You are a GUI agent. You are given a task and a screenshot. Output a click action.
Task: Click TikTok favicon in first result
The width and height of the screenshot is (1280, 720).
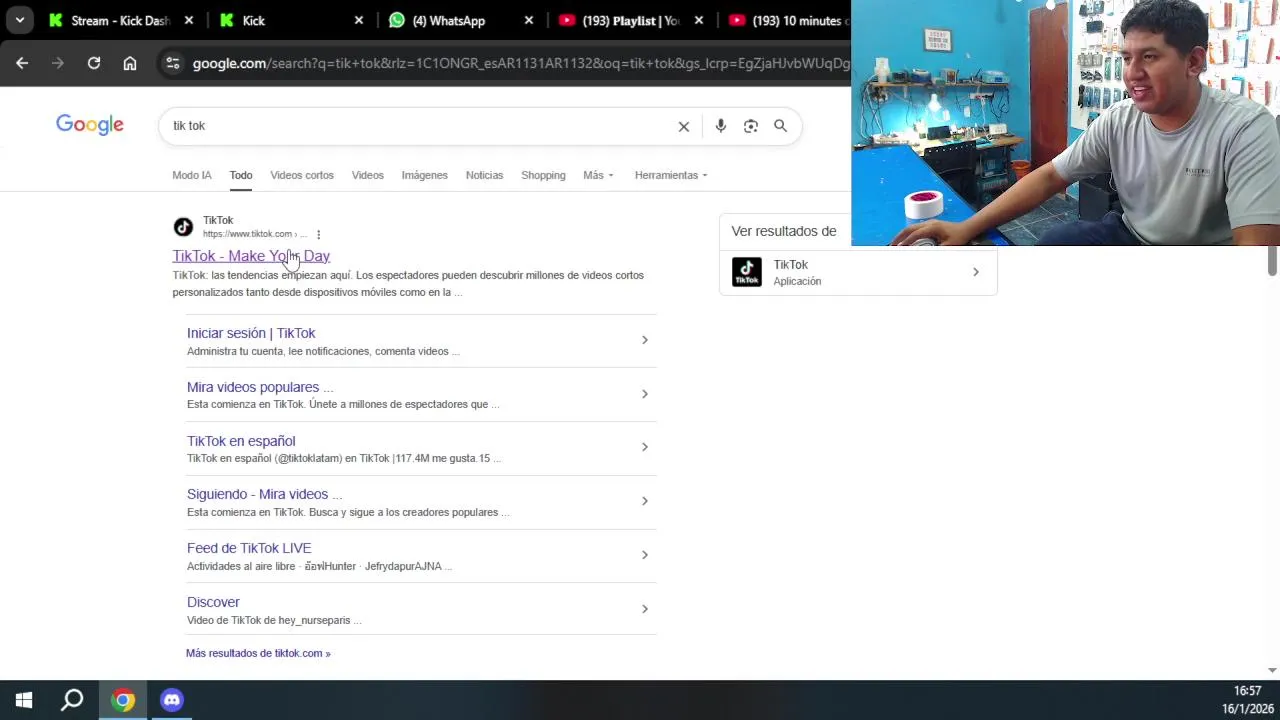click(x=183, y=227)
